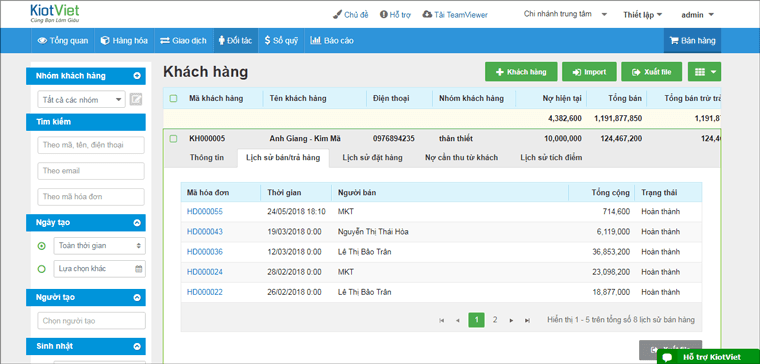Open the admin account menu

coord(697,15)
